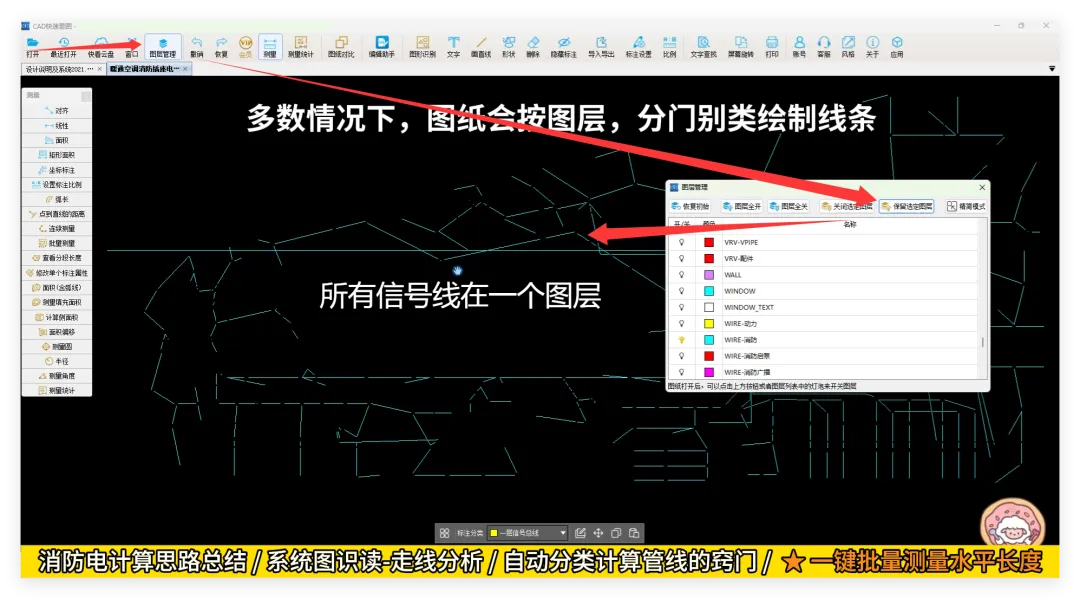Close the 暖通空调消防插座电 tab
The image size is (1080, 599).
185,69
